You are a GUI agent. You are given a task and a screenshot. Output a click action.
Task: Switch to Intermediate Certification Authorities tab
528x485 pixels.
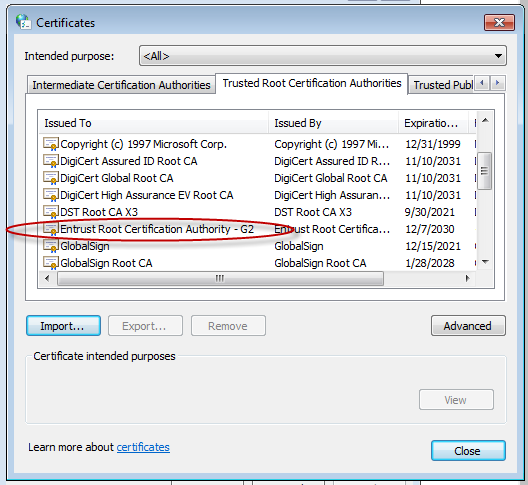(121, 85)
